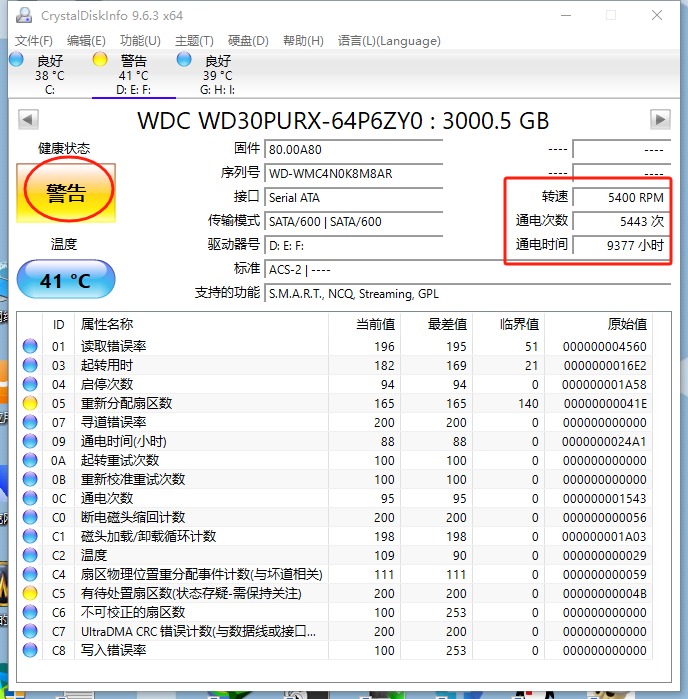Select the C: drive tab at 38 °C

click(x=49, y=74)
